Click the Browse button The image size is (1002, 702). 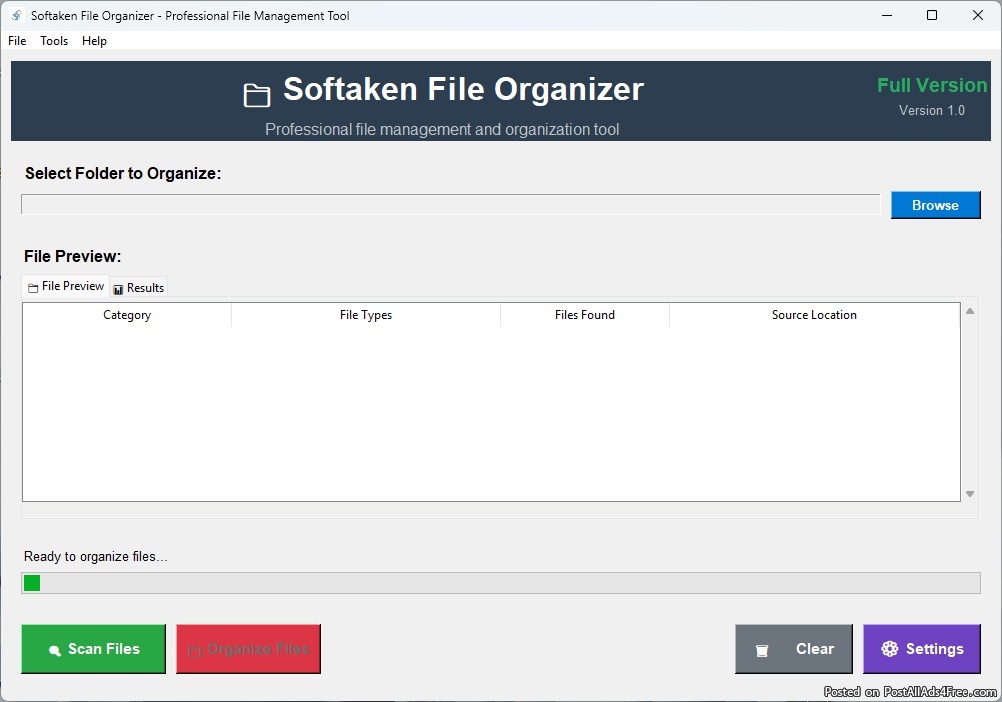coord(936,205)
